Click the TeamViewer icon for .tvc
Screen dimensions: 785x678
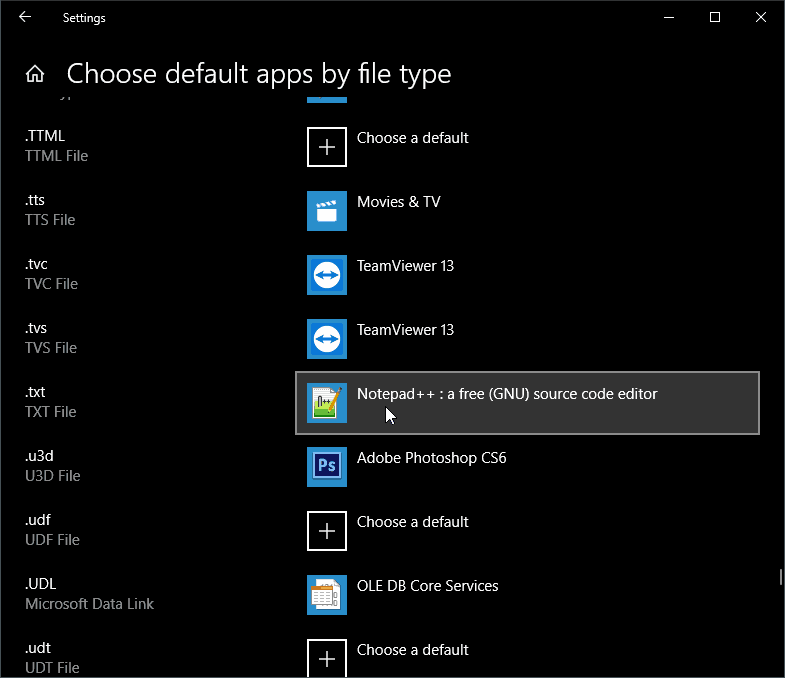click(x=327, y=275)
